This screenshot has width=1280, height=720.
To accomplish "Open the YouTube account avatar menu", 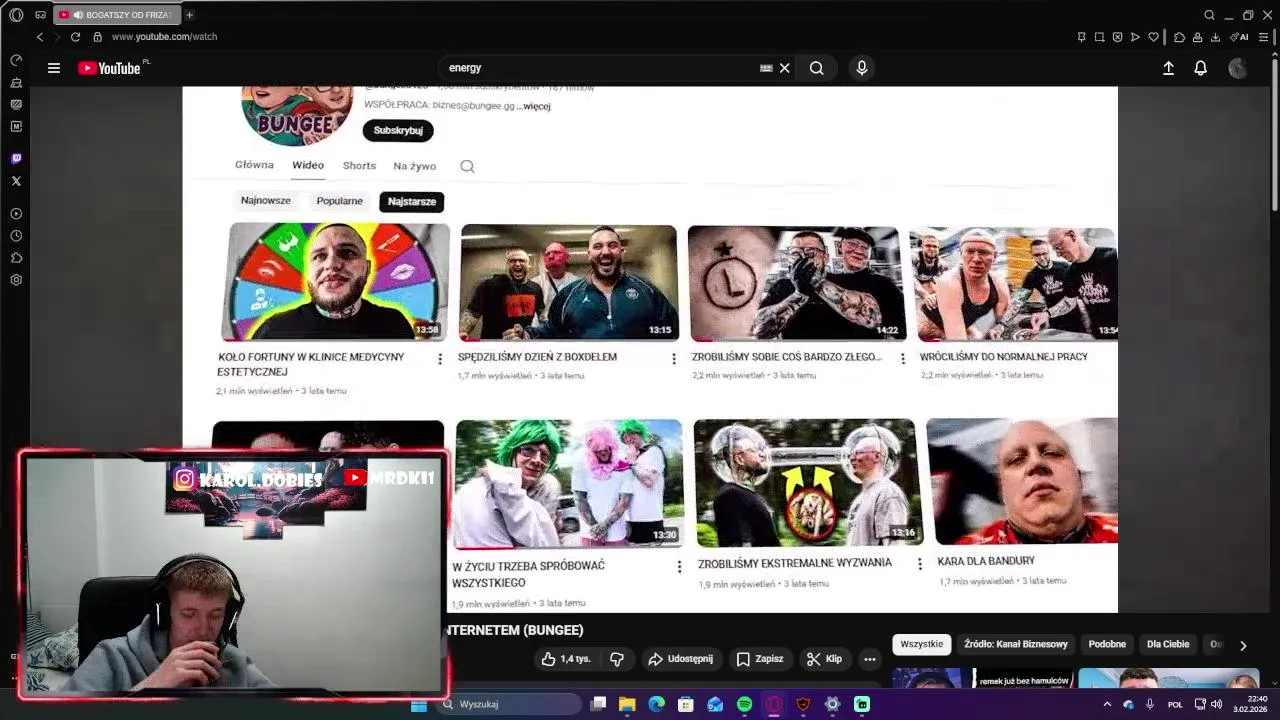I will (x=1238, y=68).
